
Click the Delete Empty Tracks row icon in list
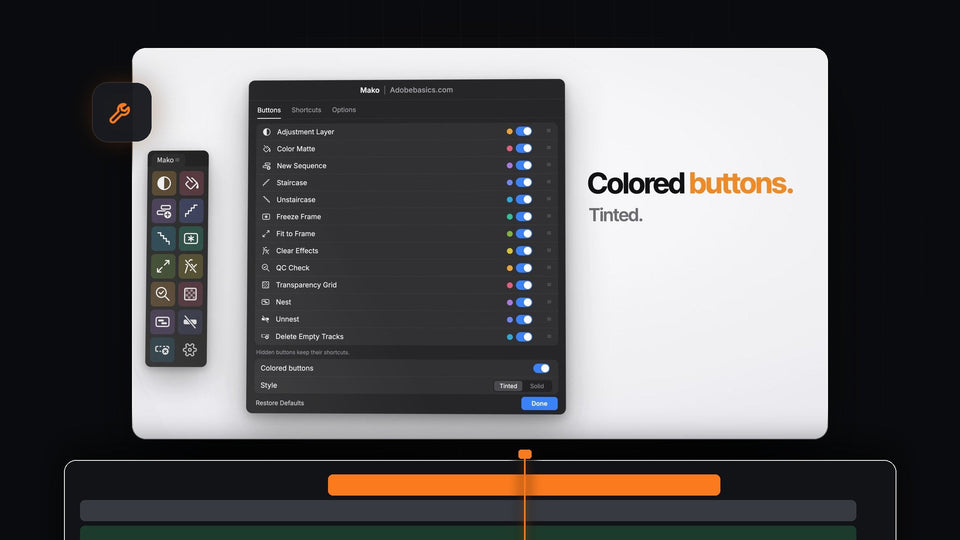point(265,337)
